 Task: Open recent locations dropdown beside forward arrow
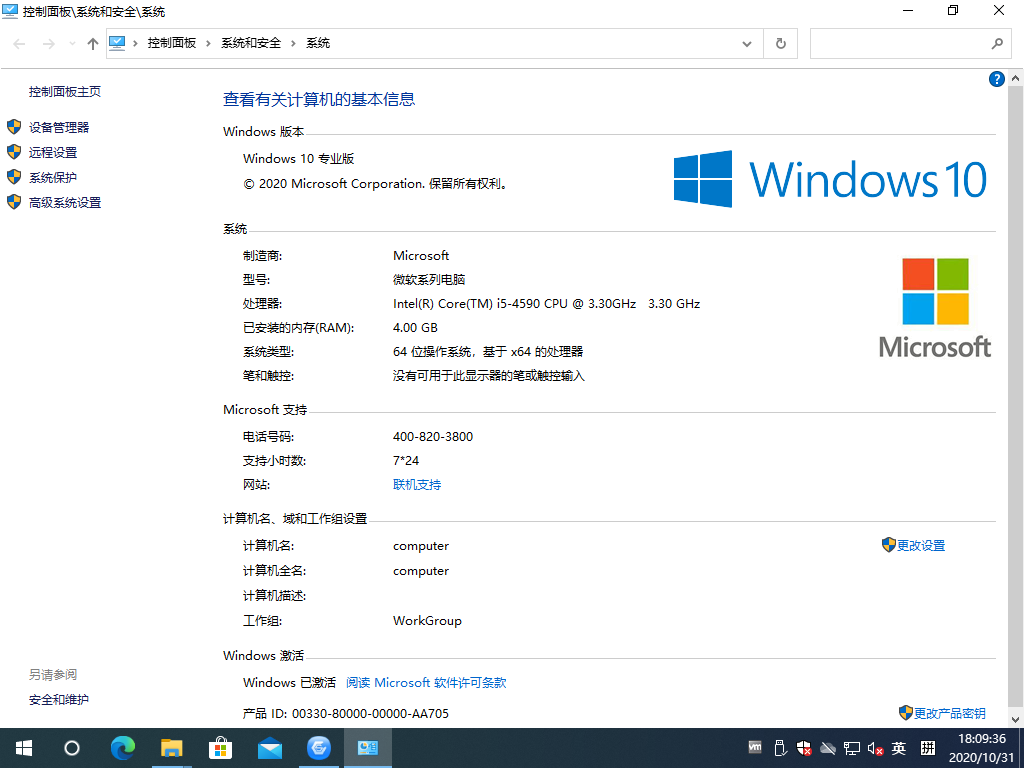(72, 44)
